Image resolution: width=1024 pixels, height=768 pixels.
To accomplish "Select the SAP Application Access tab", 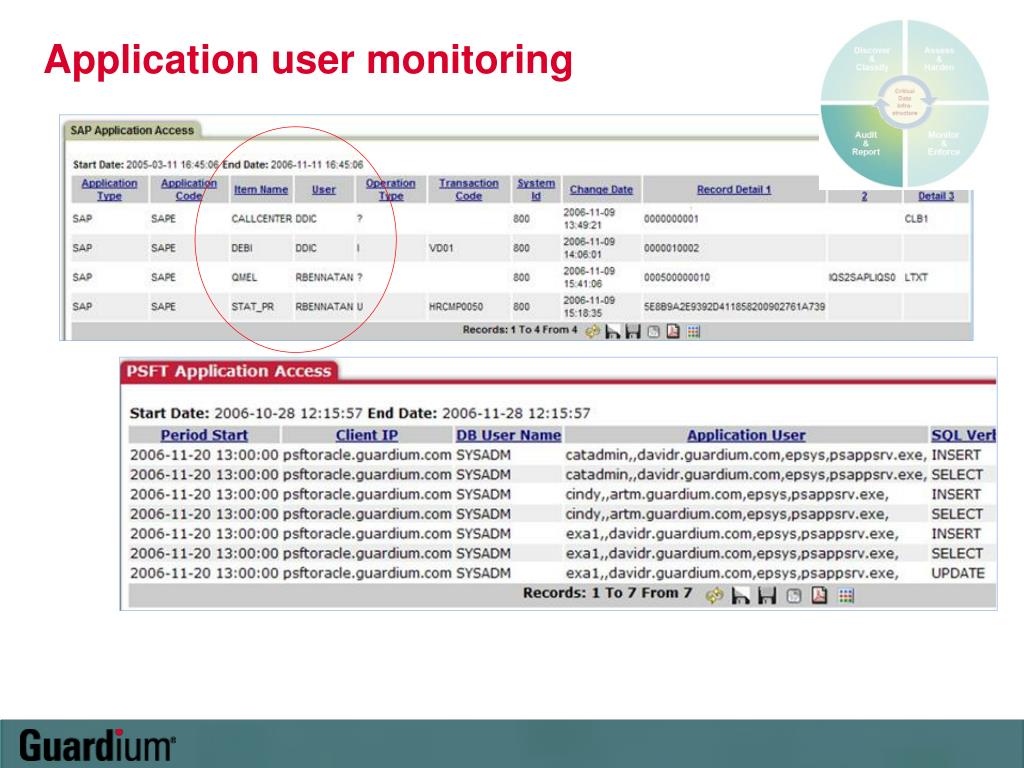I will [132, 130].
